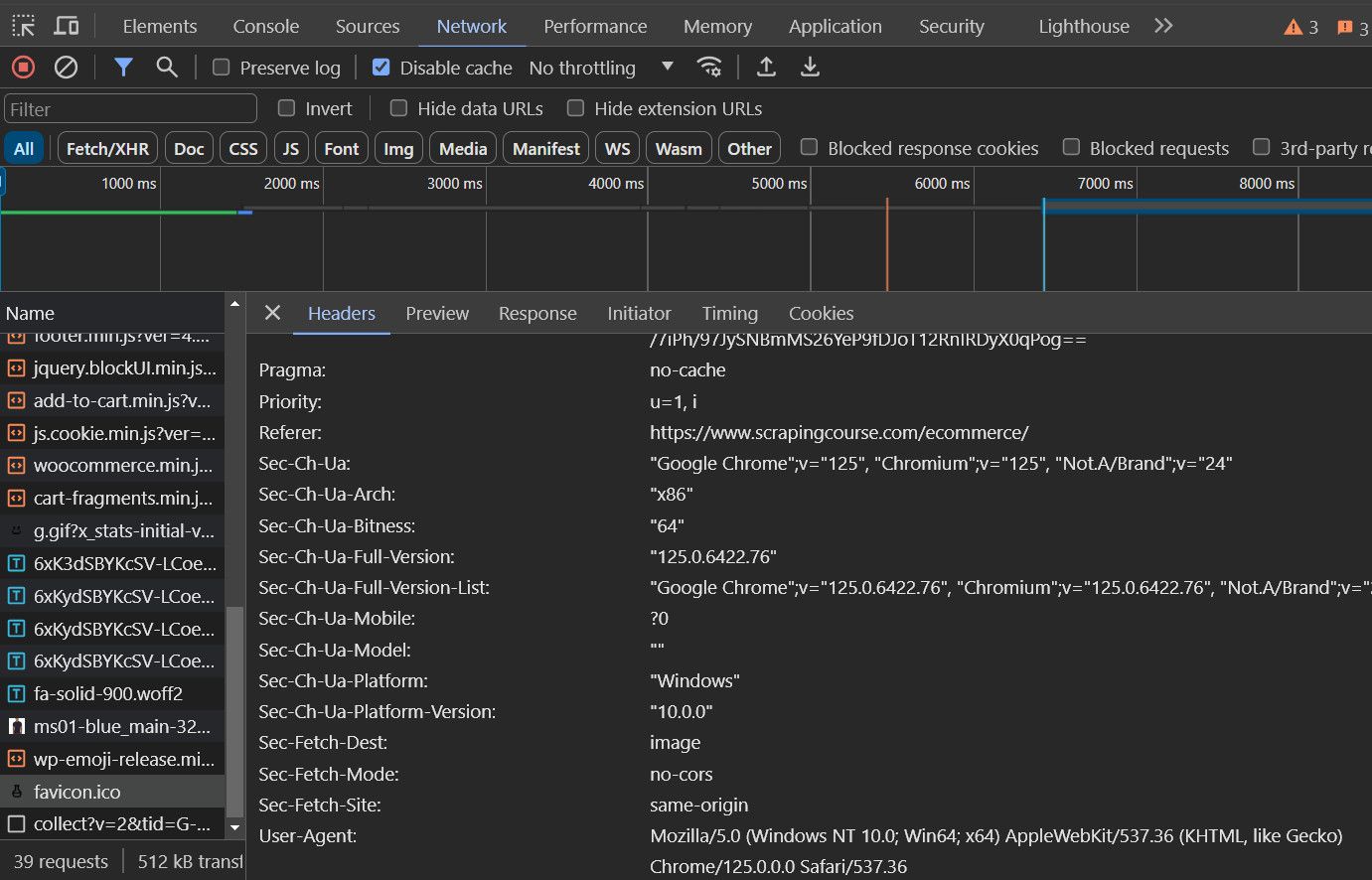Image resolution: width=1372 pixels, height=880 pixels.
Task: Select favicon.ico request
Action: click(112, 793)
